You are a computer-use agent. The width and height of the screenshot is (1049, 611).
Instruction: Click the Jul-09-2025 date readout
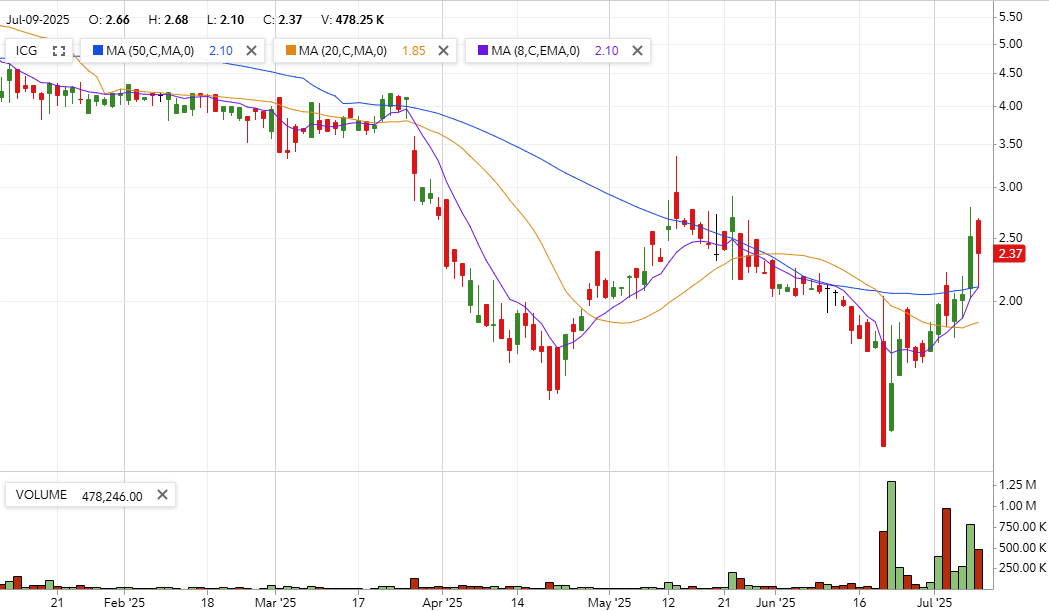coord(38,20)
